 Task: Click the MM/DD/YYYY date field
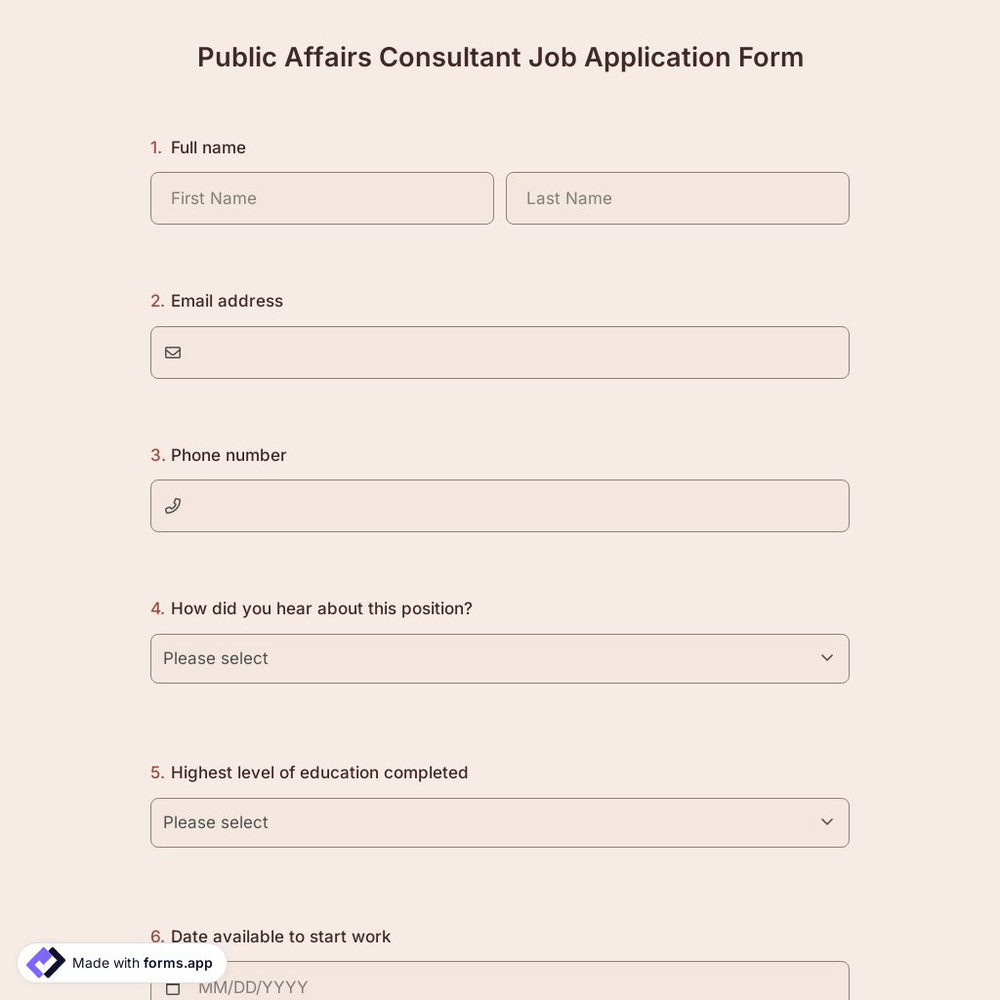500,987
